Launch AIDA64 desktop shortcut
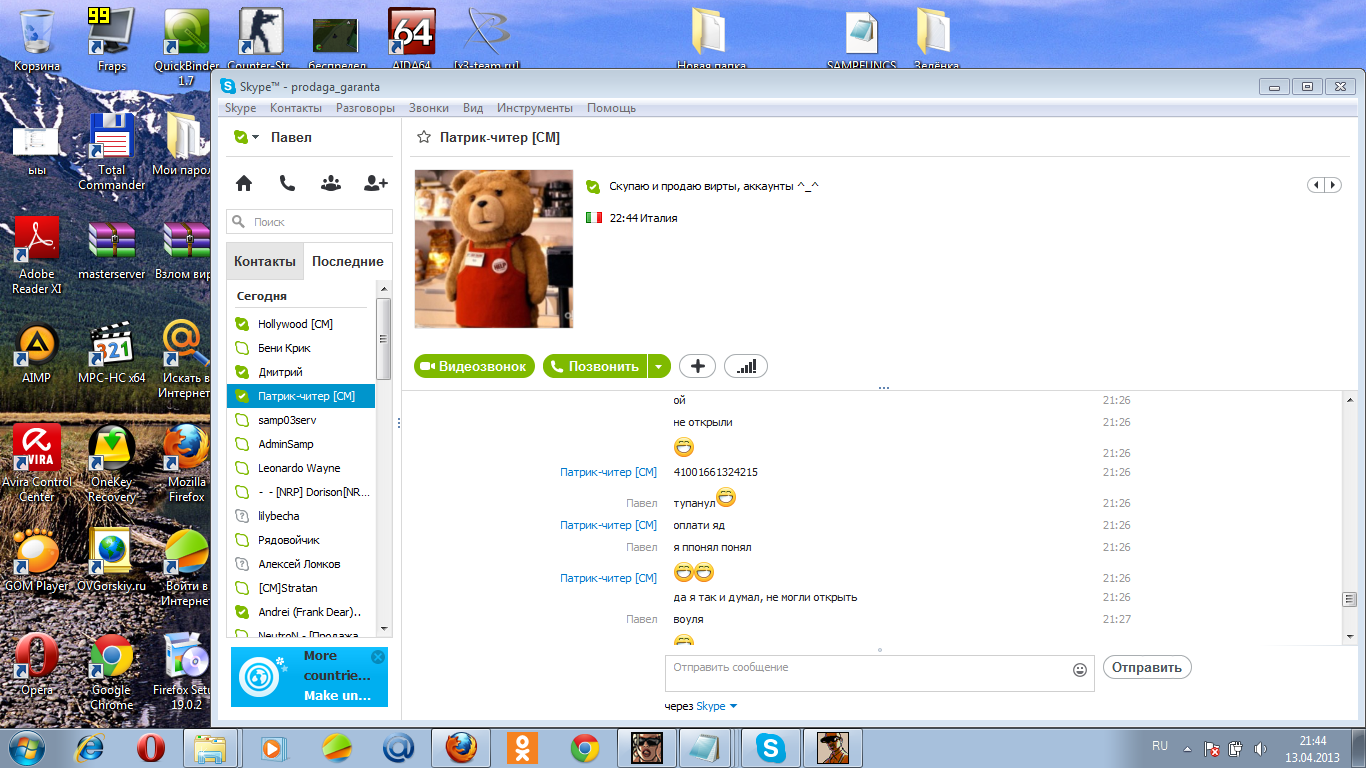 click(411, 40)
